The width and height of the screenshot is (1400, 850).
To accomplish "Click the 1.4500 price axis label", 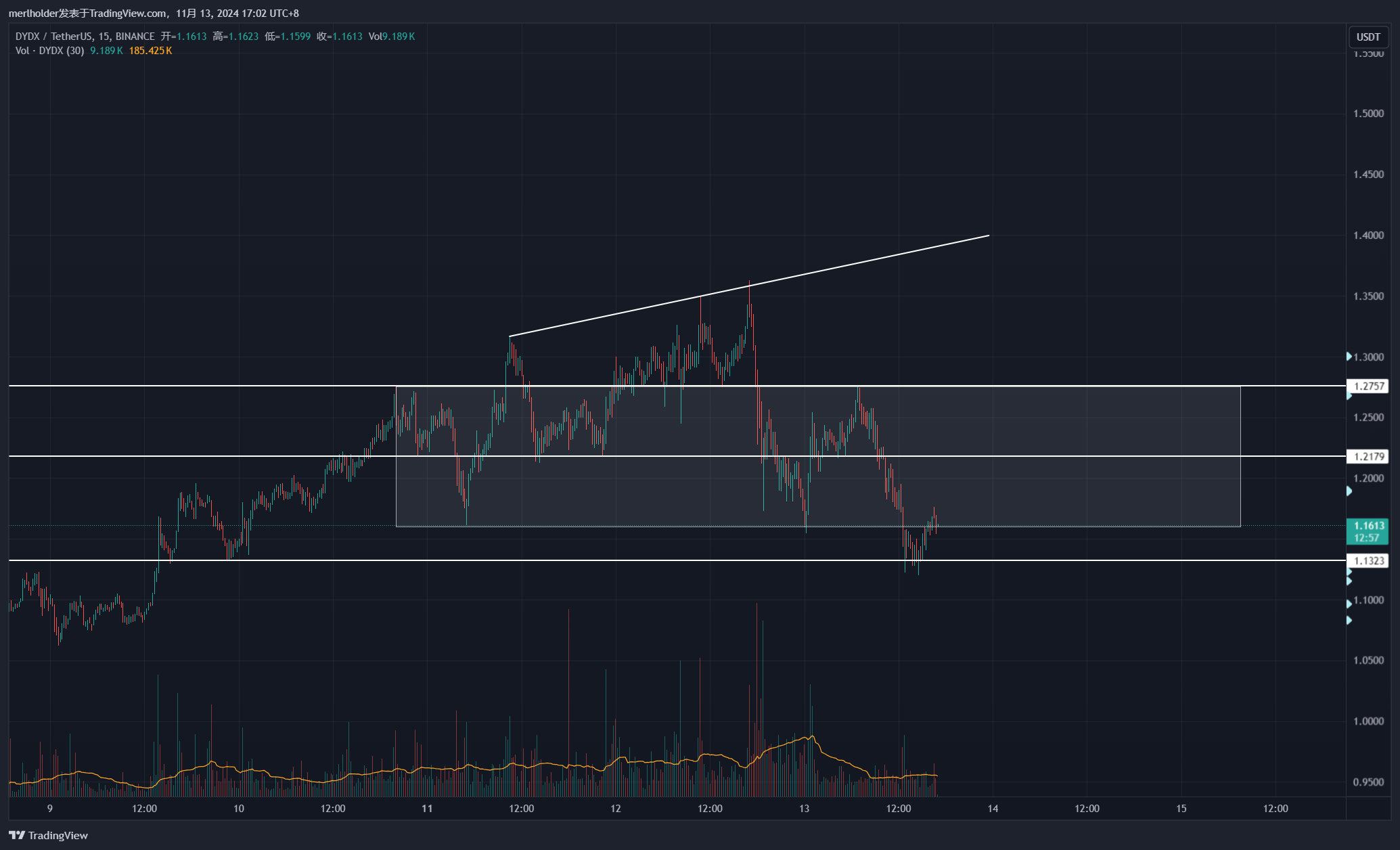I will click(1368, 175).
